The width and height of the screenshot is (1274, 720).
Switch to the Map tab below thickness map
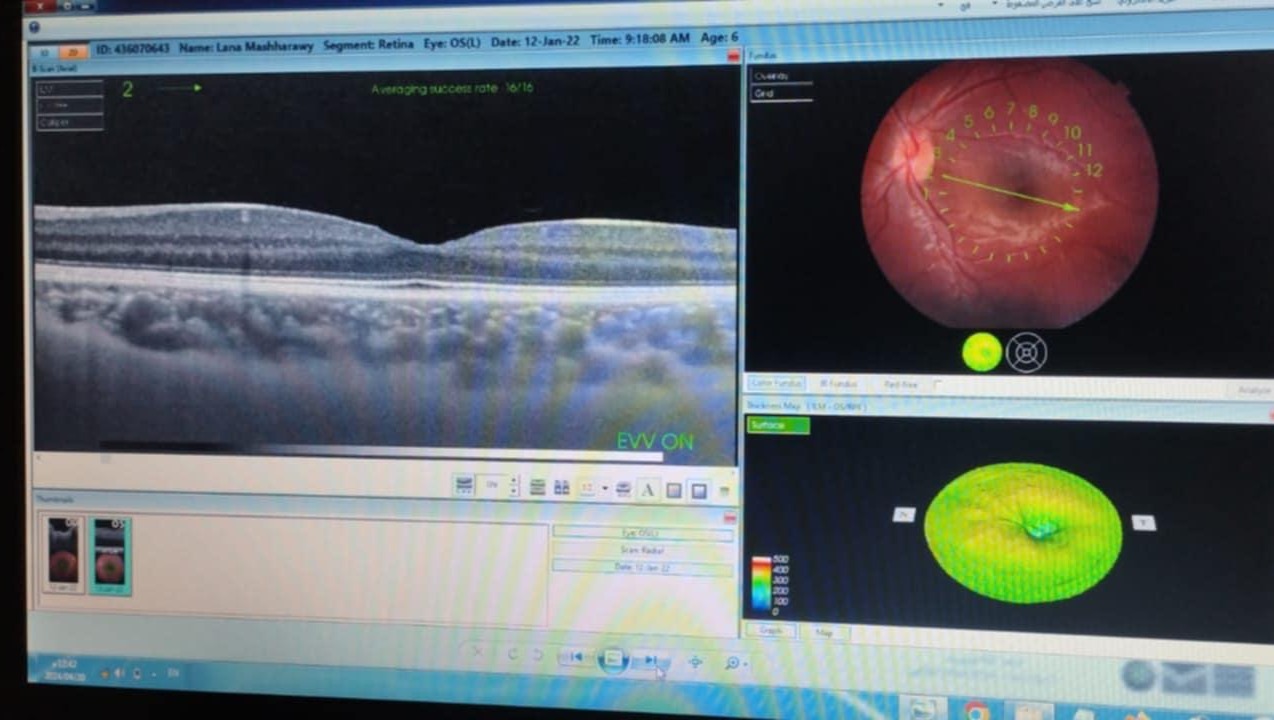coord(824,631)
